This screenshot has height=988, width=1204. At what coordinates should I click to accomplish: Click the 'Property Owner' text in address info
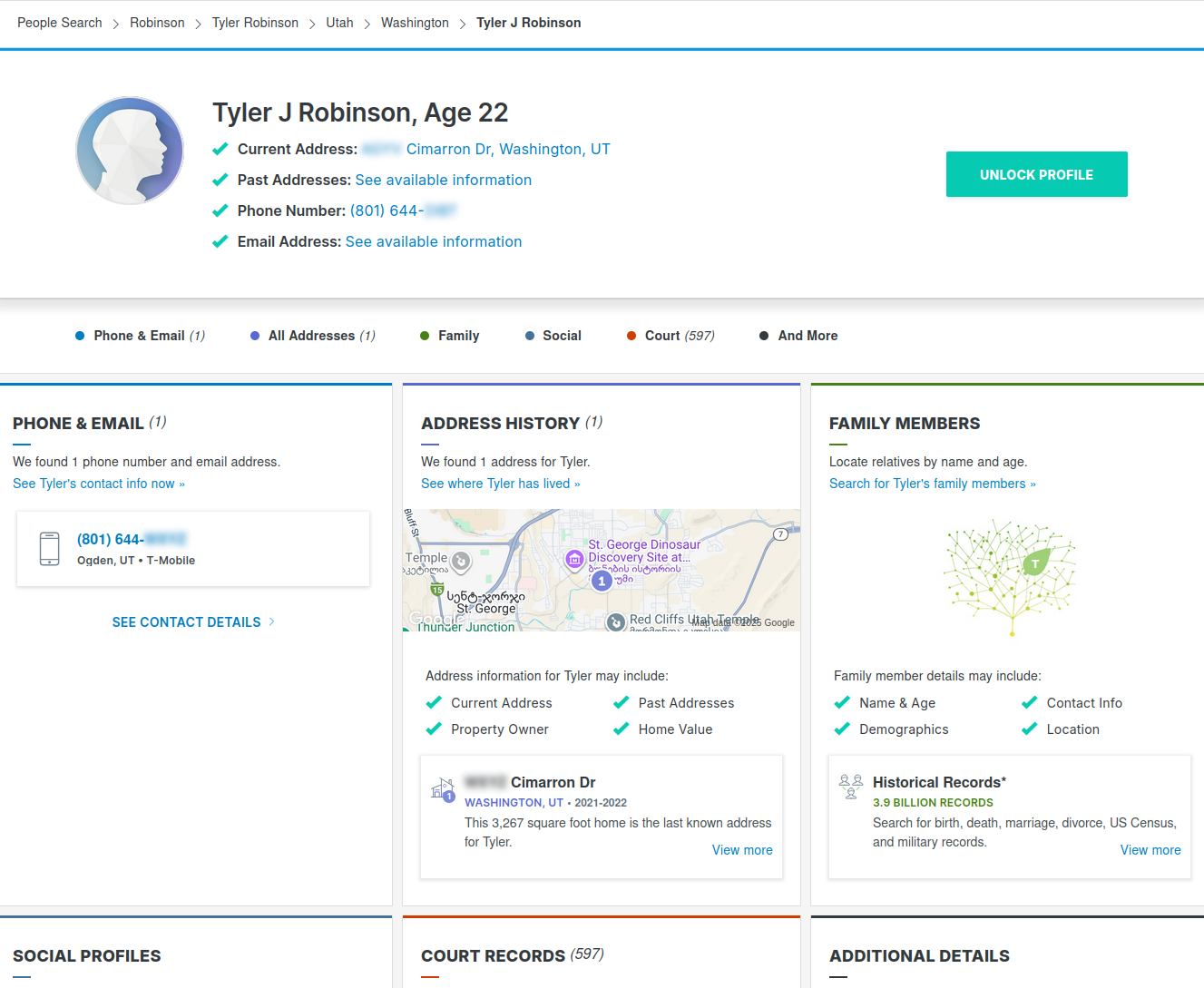500,729
